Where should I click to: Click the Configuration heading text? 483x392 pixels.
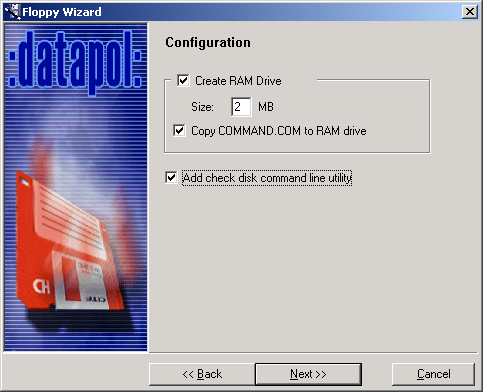coord(208,43)
